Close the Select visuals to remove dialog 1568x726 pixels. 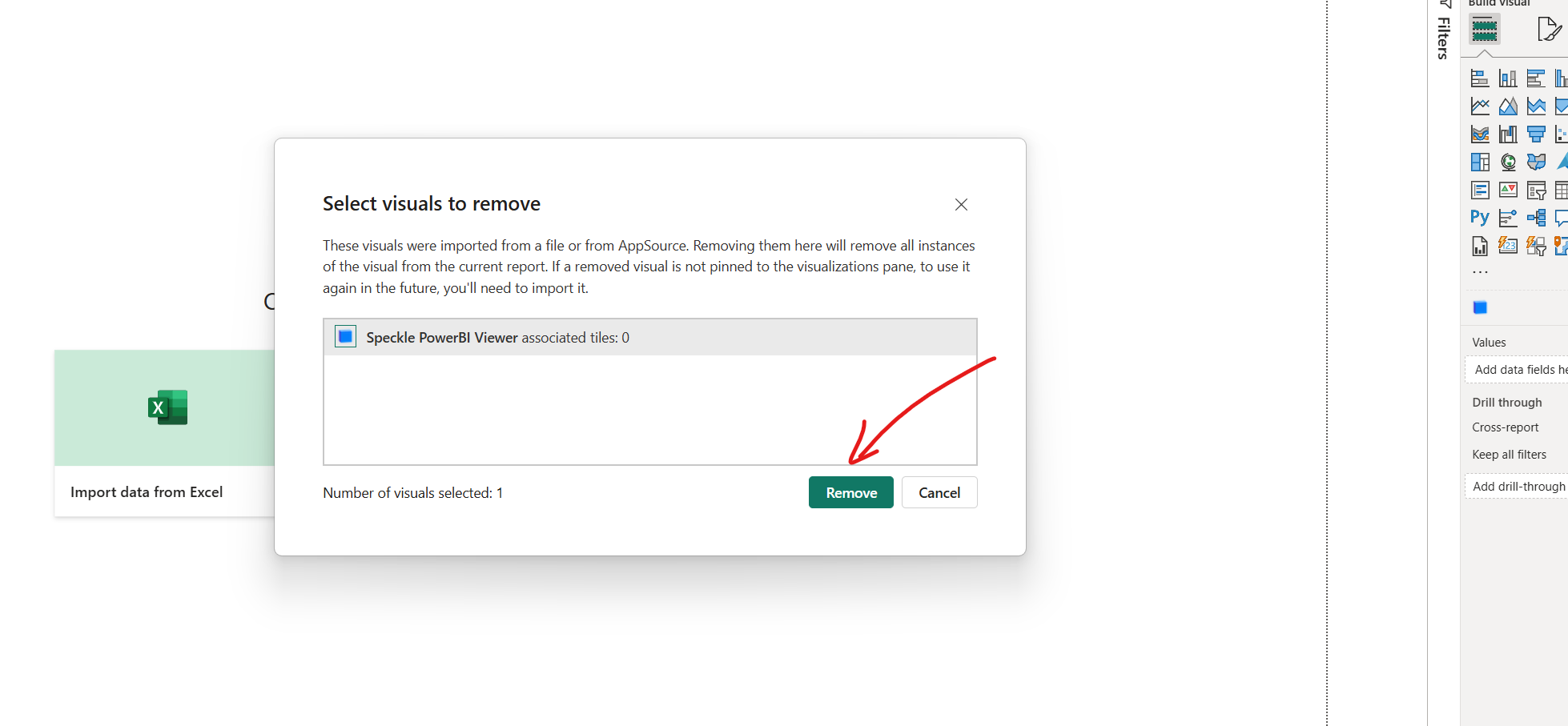(961, 205)
